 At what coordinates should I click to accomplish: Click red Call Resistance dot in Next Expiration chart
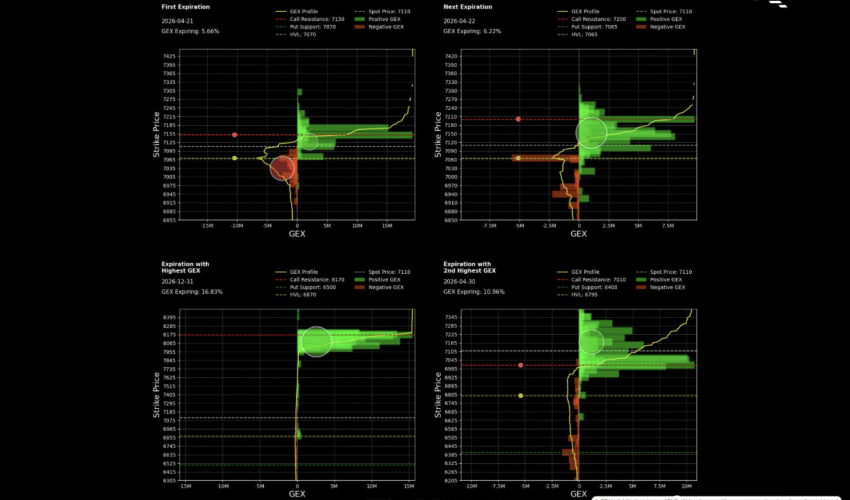[518, 119]
